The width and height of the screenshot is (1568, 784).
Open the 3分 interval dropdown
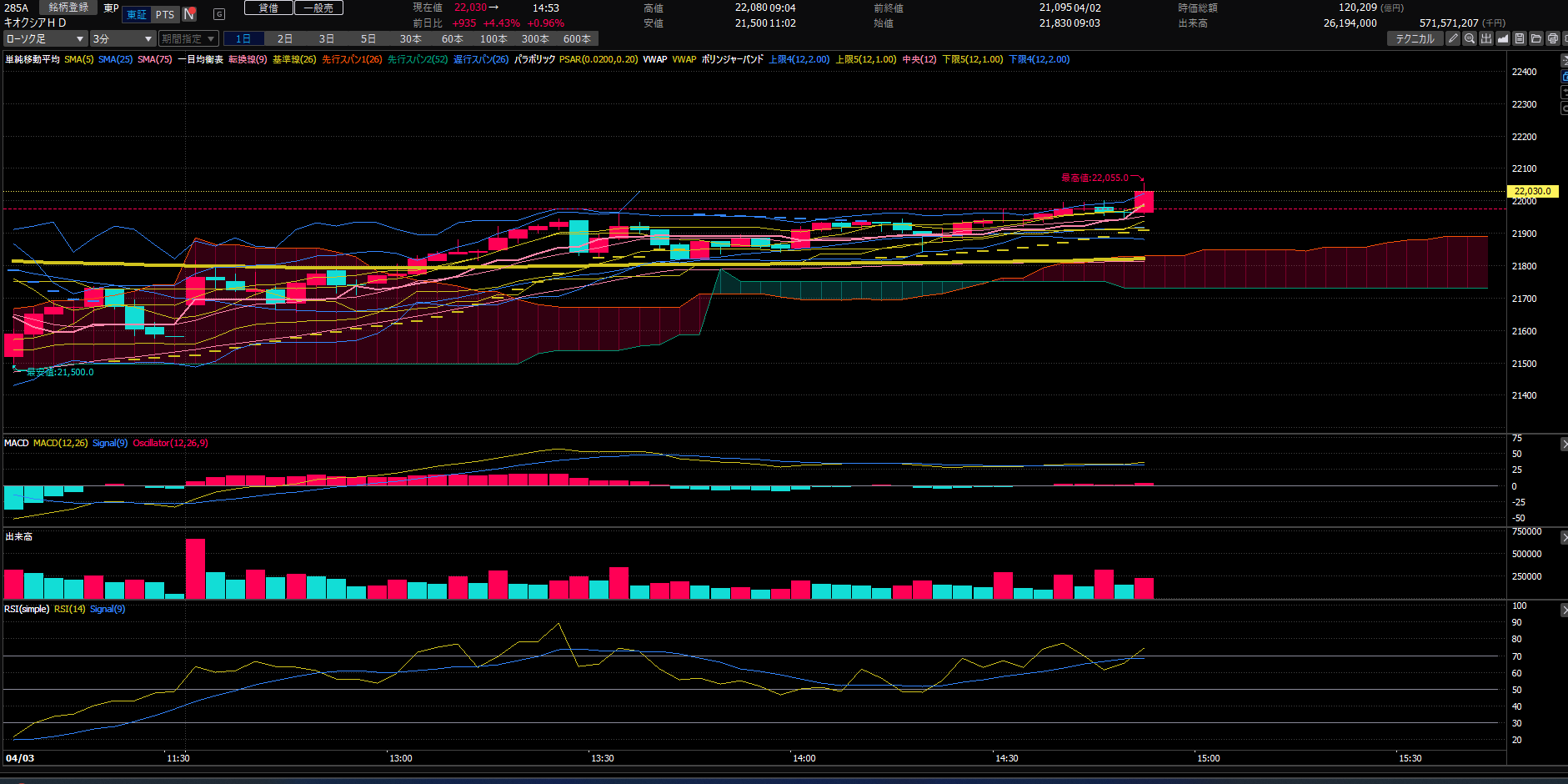click(123, 39)
